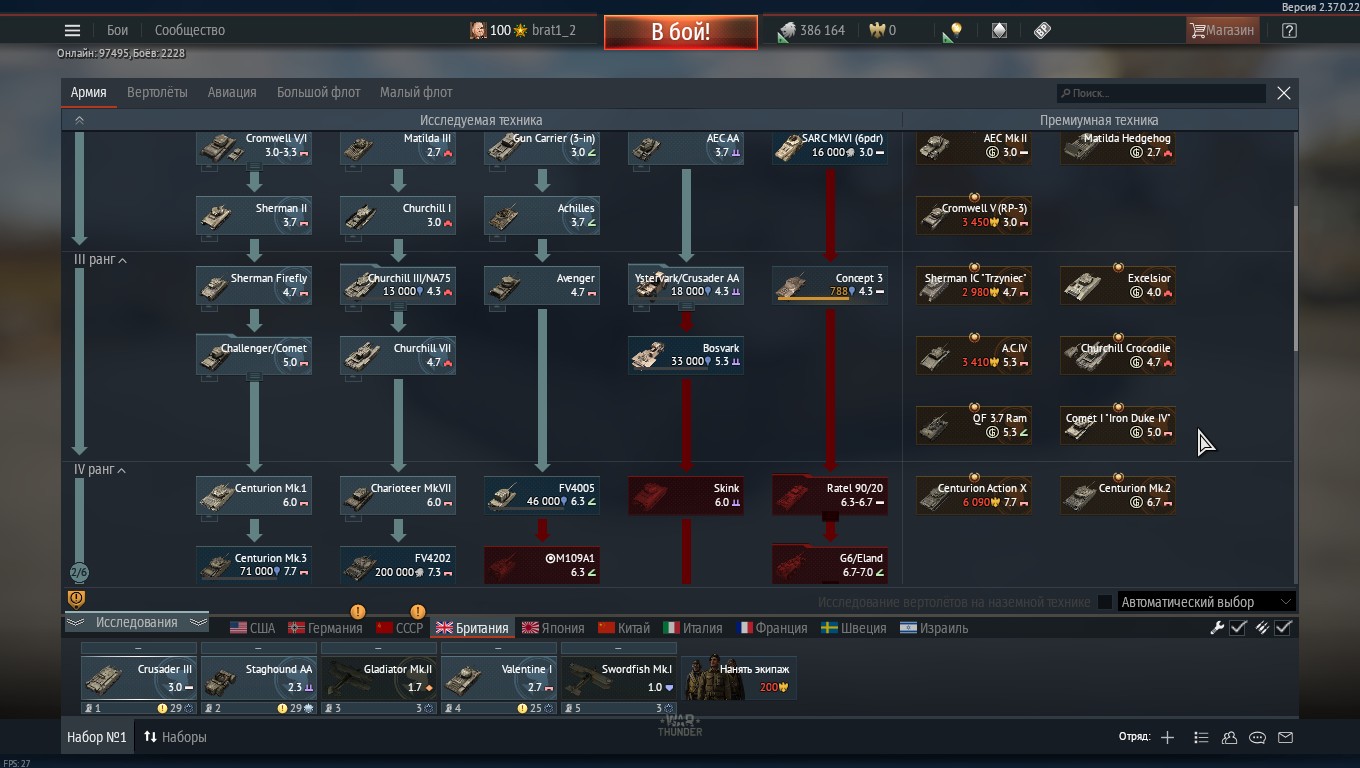The width and height of the screenshot is (1360, 768).
Task: Click the right chevron beside Исследования
Action: click(x=198, y=622)
